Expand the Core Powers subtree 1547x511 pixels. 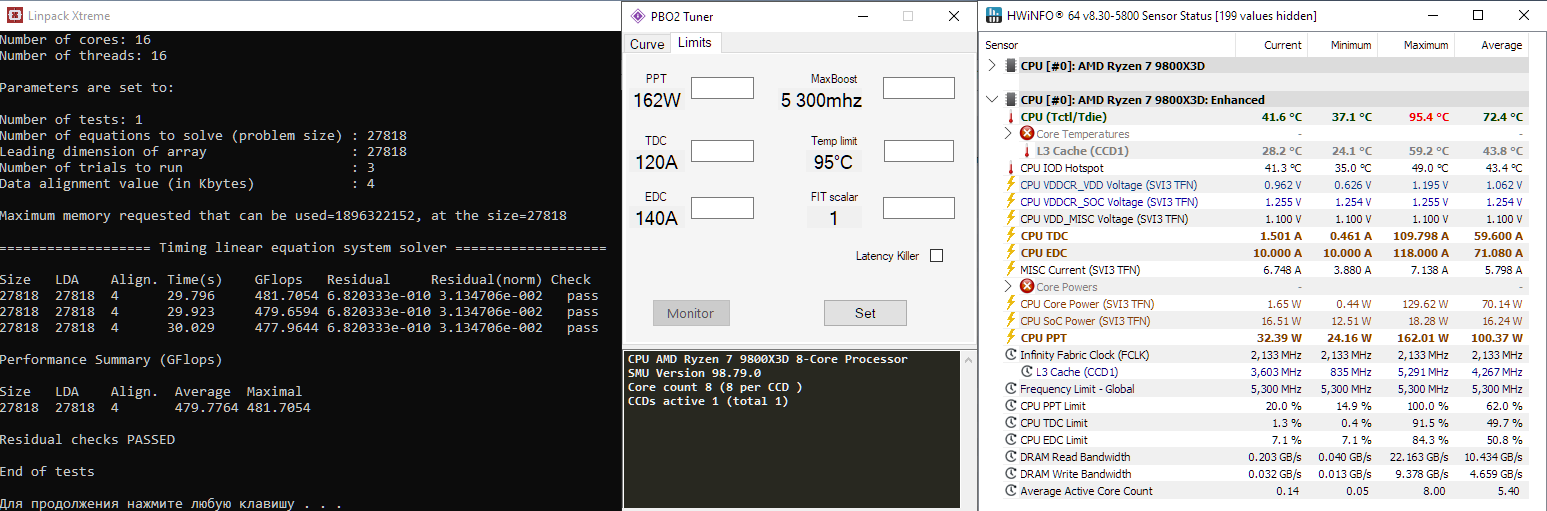point(1009,287)
